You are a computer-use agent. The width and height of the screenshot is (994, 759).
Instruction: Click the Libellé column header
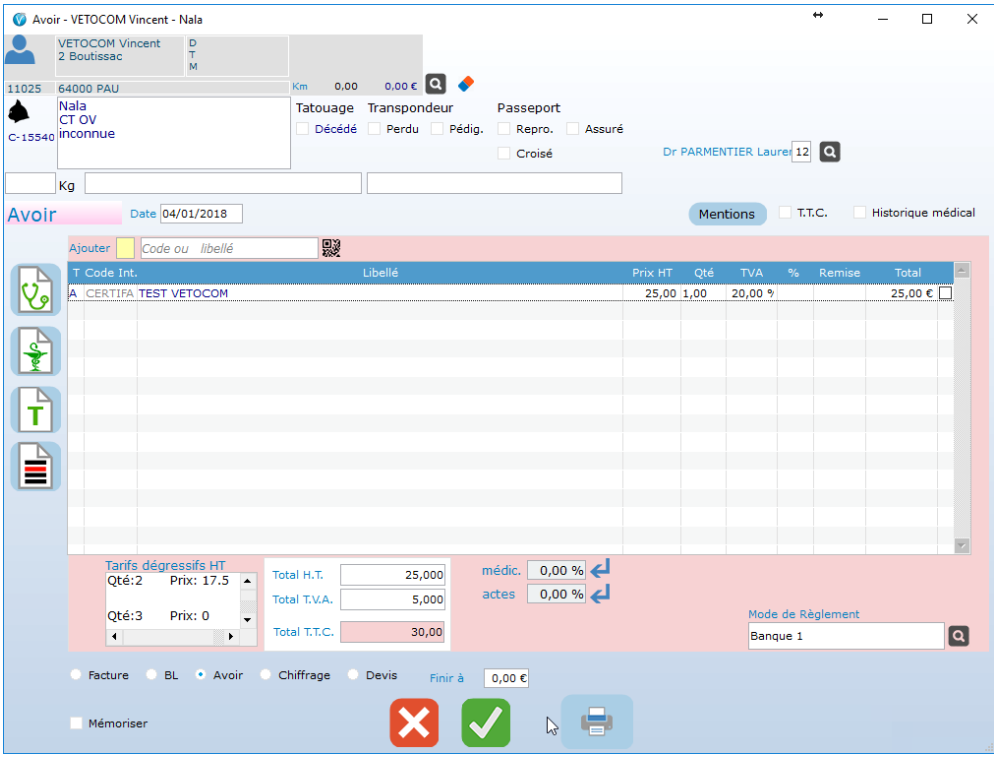380,273
